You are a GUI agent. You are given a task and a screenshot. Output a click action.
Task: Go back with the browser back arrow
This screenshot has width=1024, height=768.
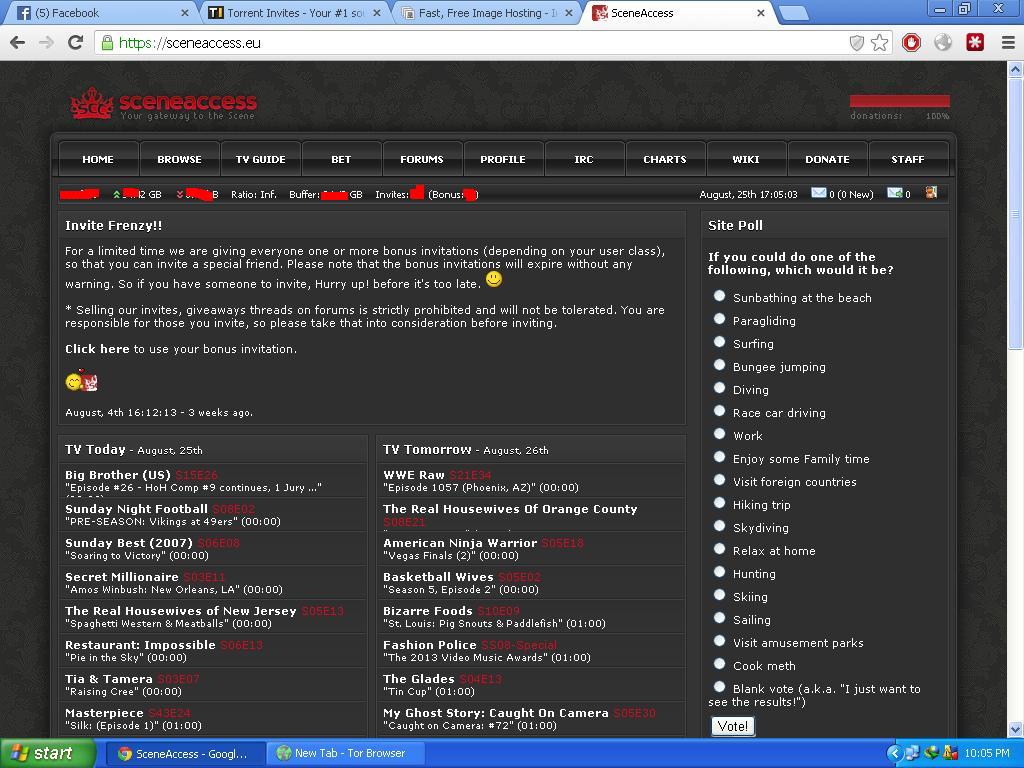coord(18,42)
